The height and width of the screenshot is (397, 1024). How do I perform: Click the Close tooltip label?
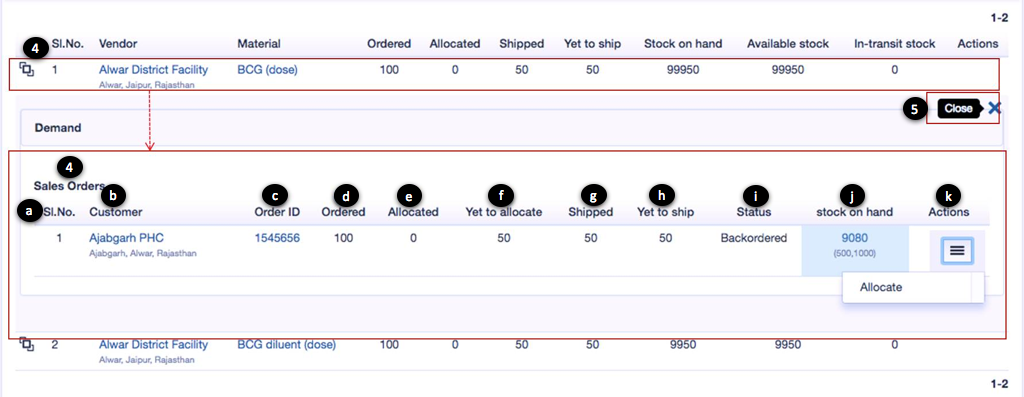(959, 109)
